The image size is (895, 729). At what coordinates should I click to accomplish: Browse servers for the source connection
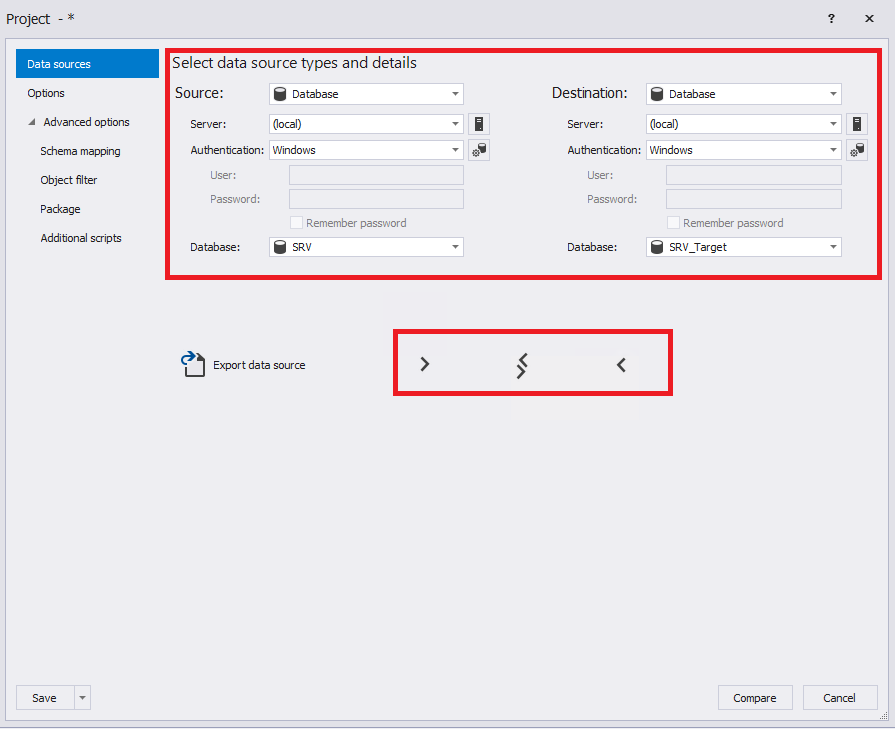[478, 123]
